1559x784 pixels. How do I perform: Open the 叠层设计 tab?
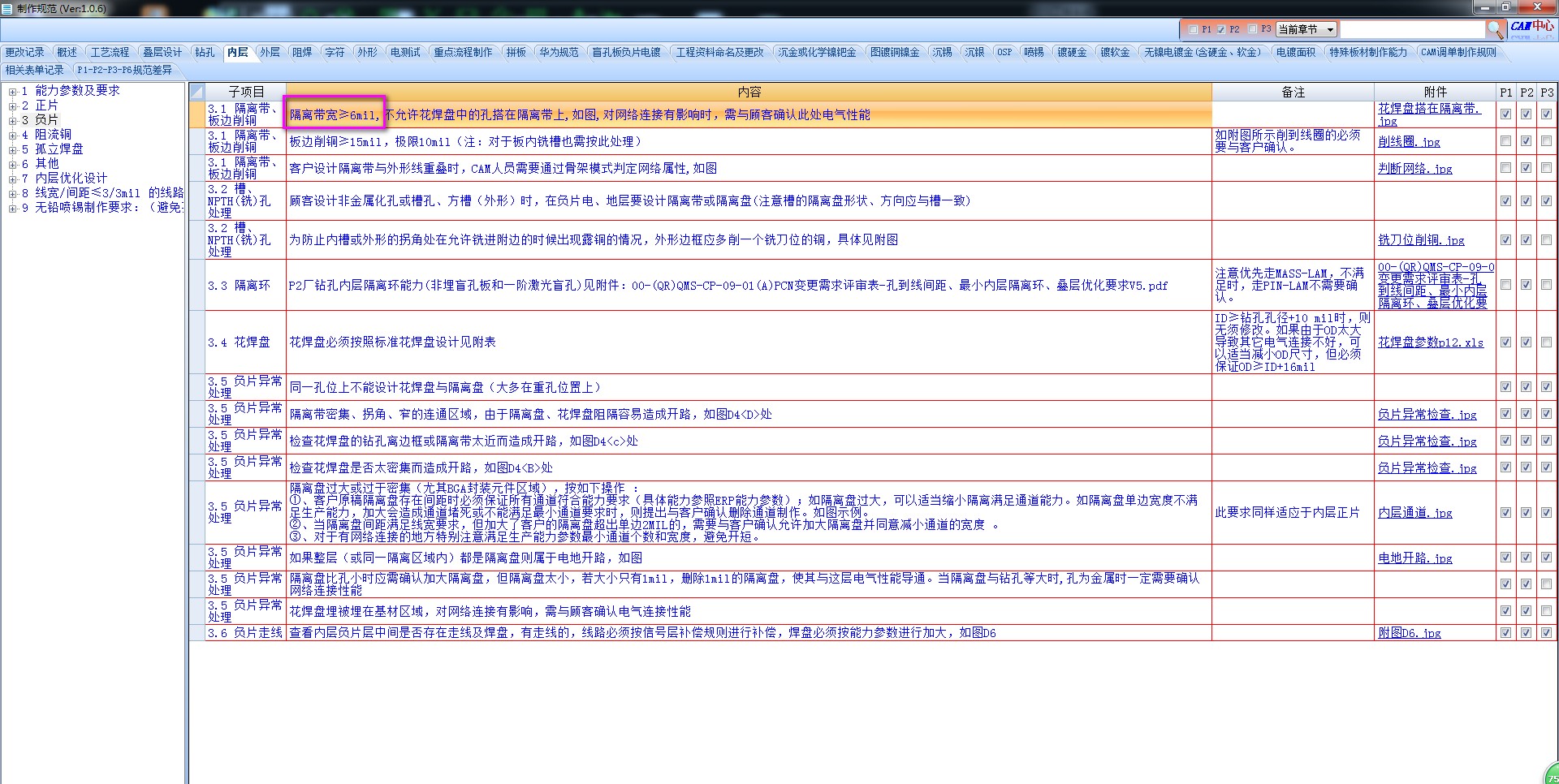162,52
